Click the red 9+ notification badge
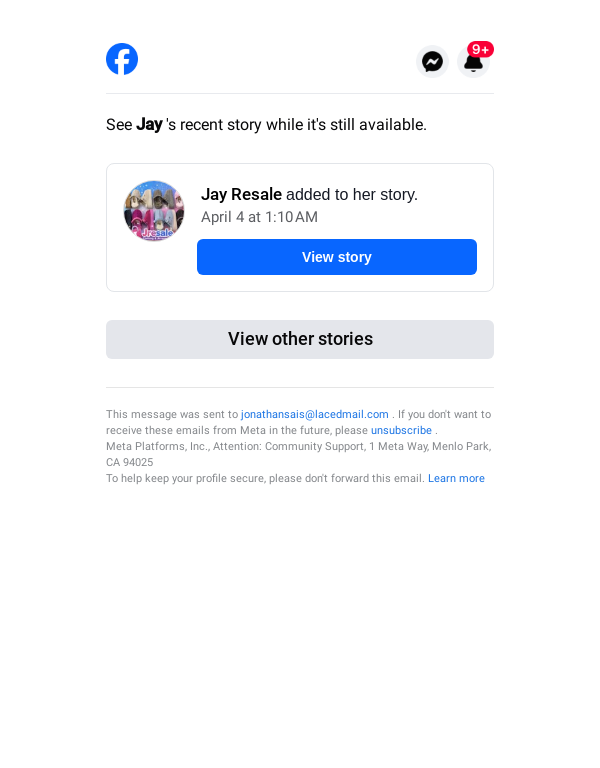 coord(481,49)
